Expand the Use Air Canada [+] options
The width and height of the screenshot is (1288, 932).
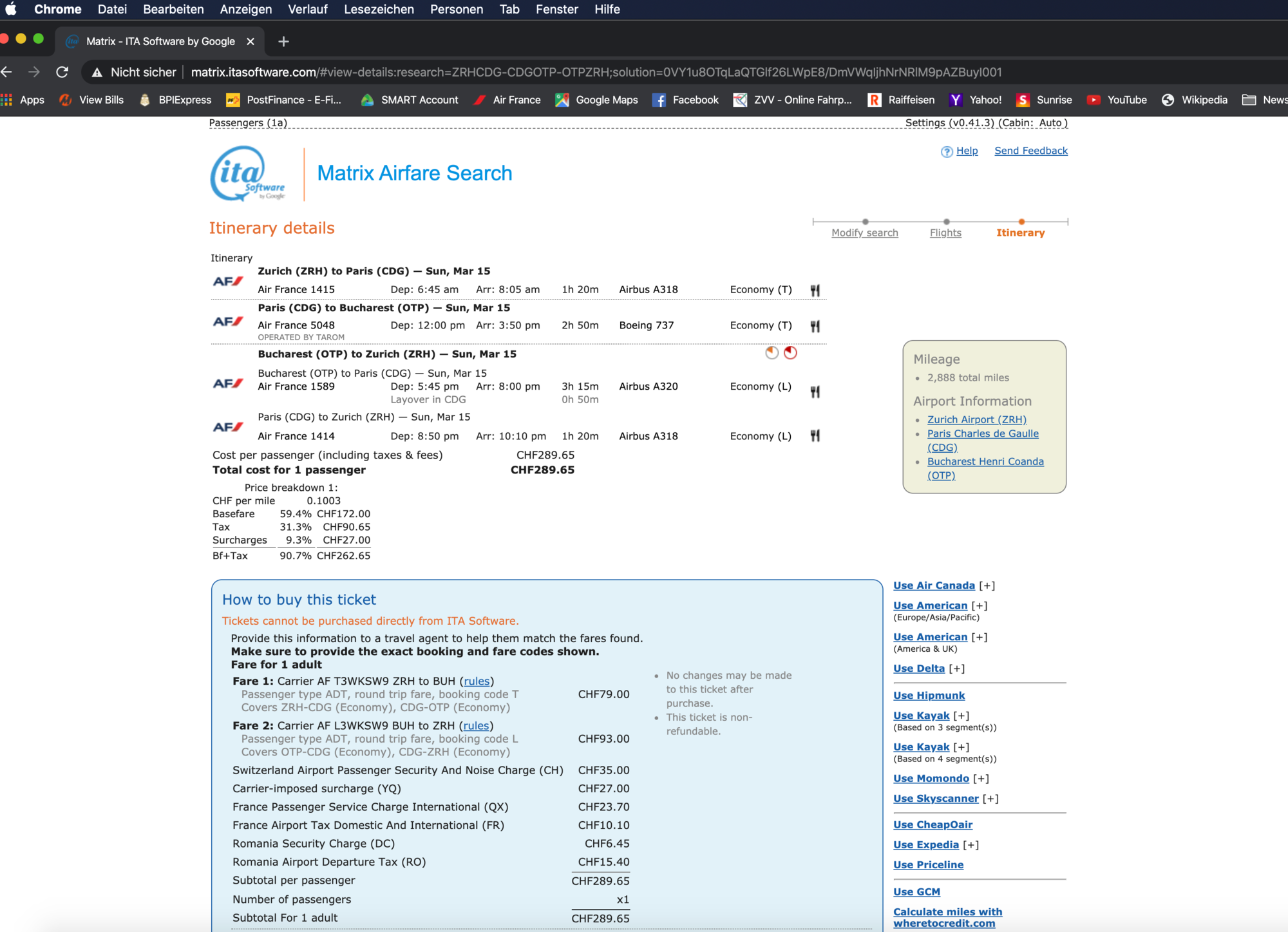[987, 585]
